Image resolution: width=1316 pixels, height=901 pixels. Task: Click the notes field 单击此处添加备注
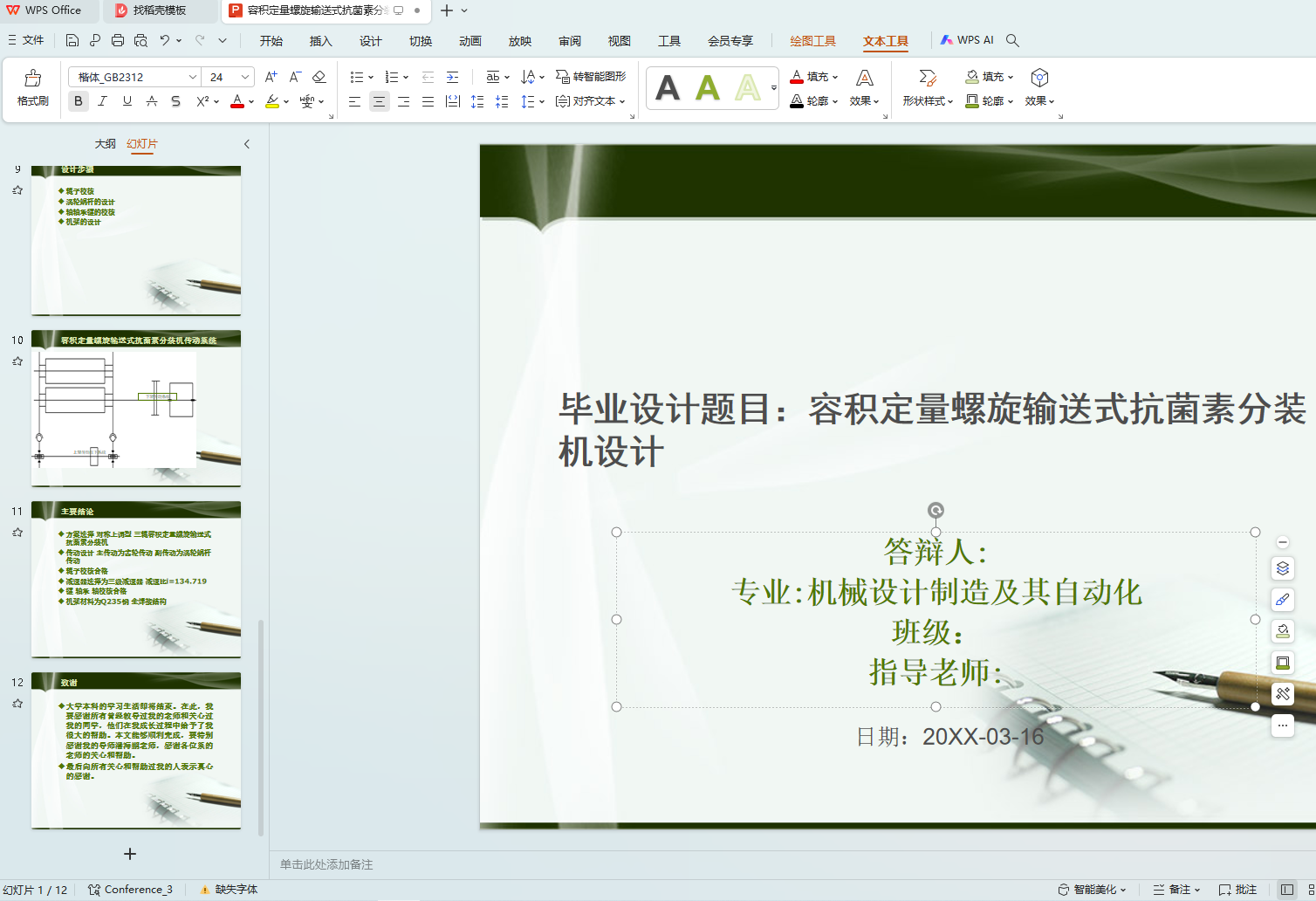tap(326, 864)
